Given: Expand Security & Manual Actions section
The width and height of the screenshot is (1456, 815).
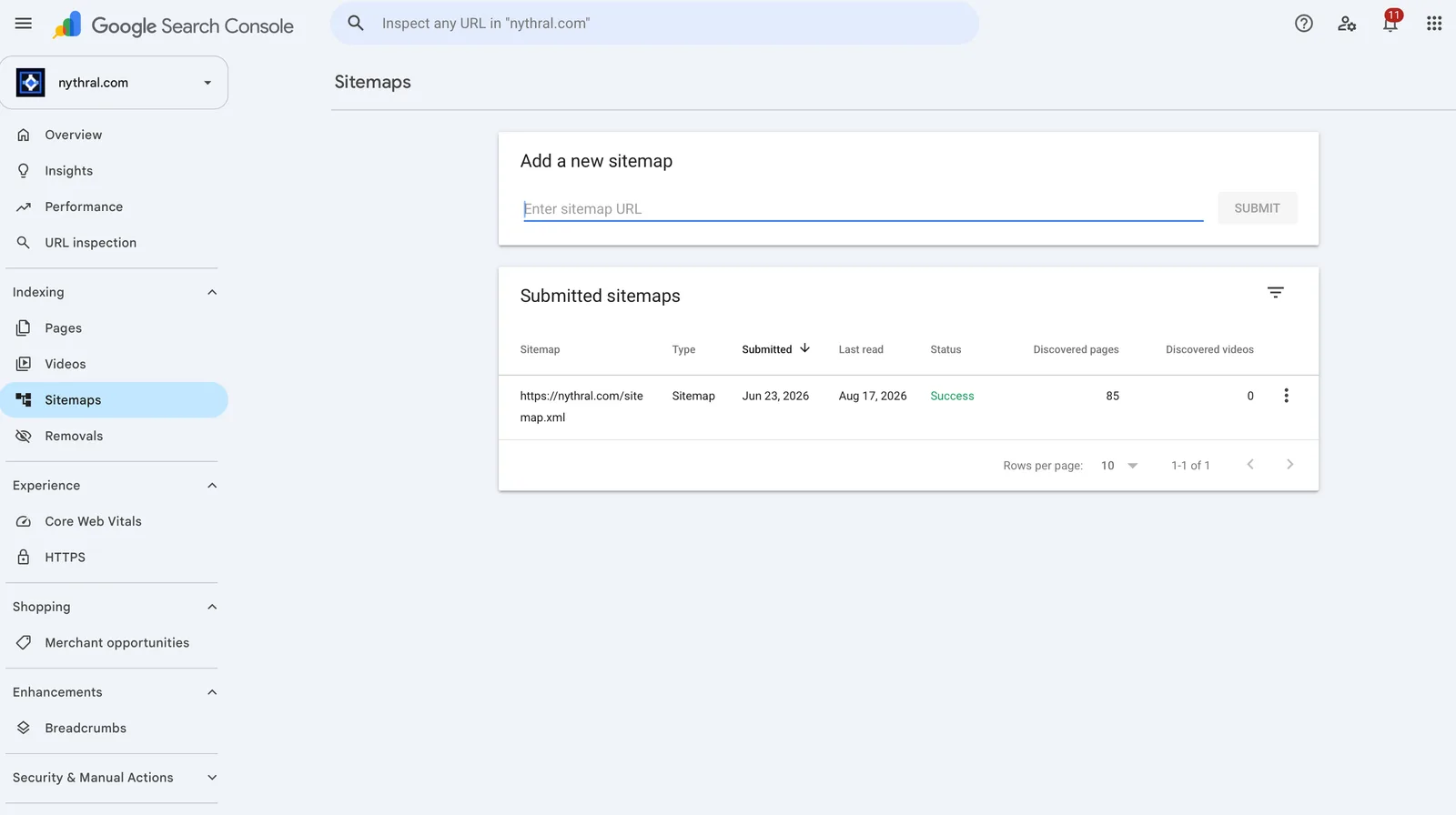Looking at the screenshot, I should tap(212, 778).
